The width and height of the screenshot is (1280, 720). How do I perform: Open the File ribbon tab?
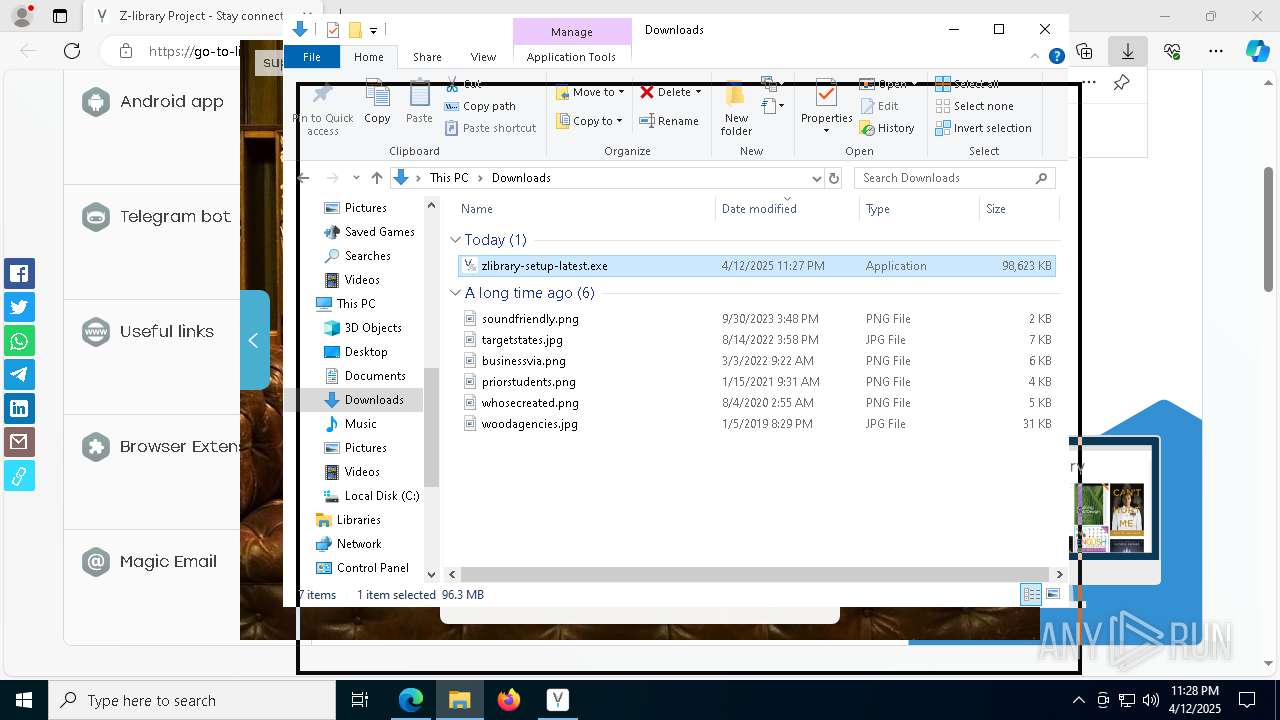312,57
